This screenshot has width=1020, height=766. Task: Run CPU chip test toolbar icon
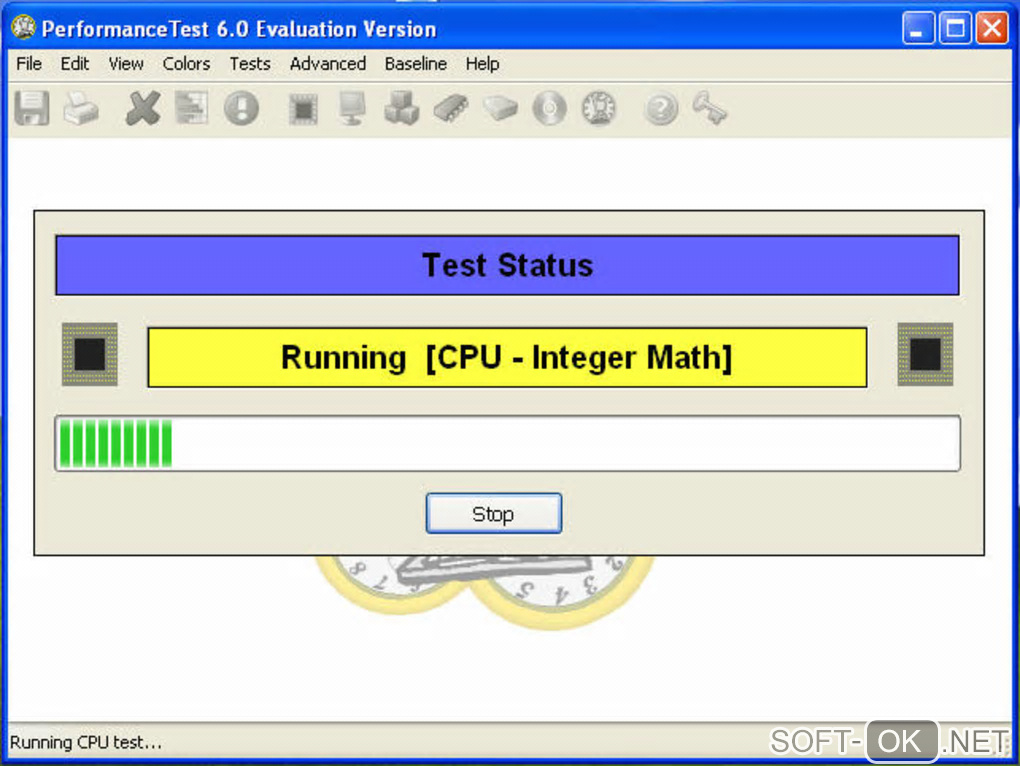point(303,109)
